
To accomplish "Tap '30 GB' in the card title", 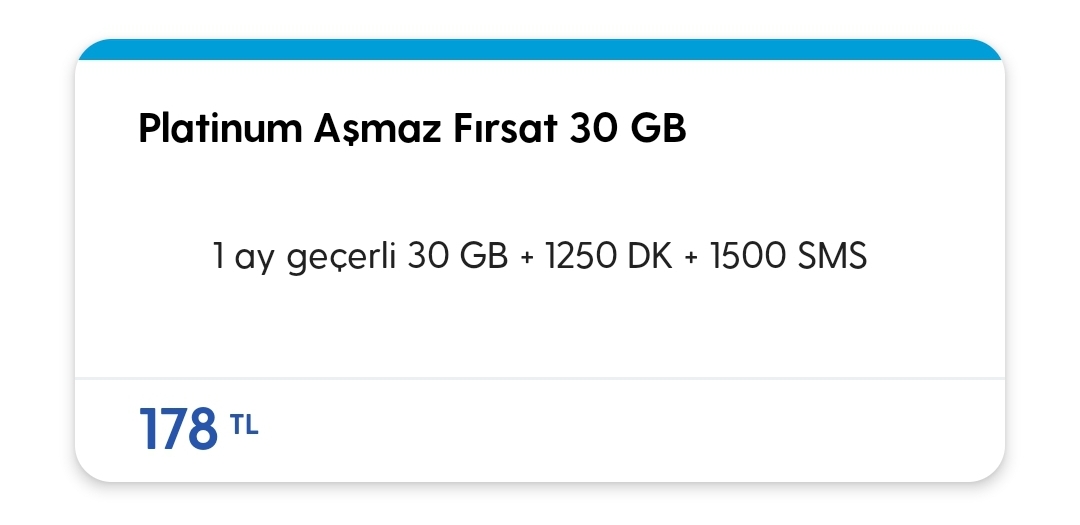I will [627, 129].
